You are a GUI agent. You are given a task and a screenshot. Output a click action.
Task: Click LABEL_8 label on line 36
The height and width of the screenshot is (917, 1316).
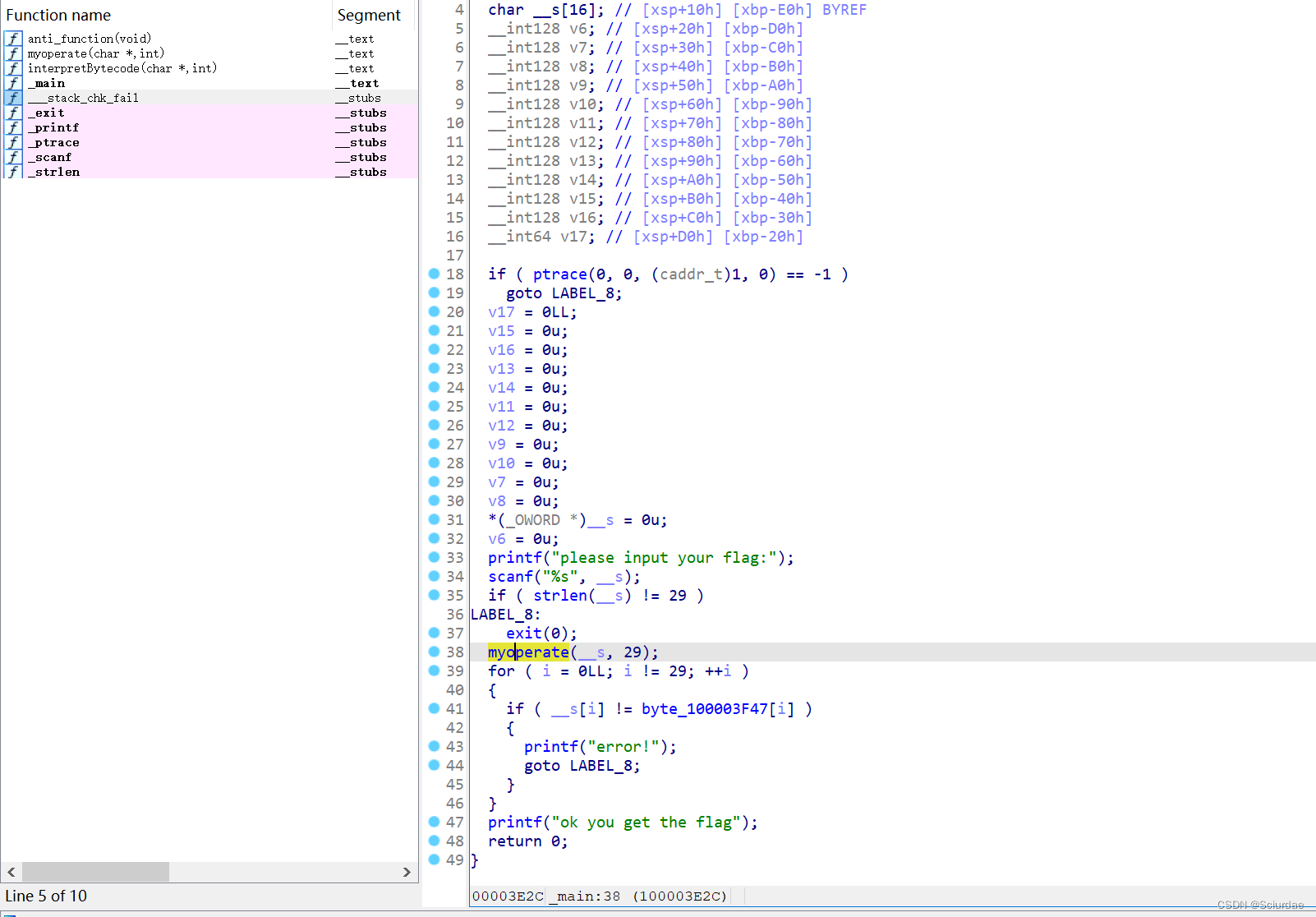click(505, 614)
